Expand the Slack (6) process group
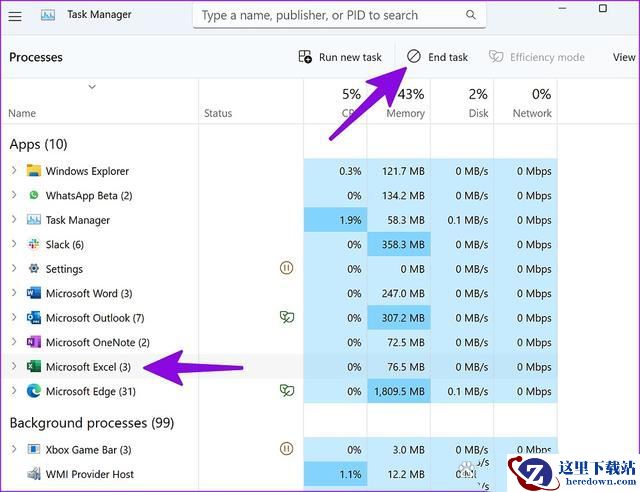Image resolution: width=640 pixels, height=492 pixels. coord(14,244)
